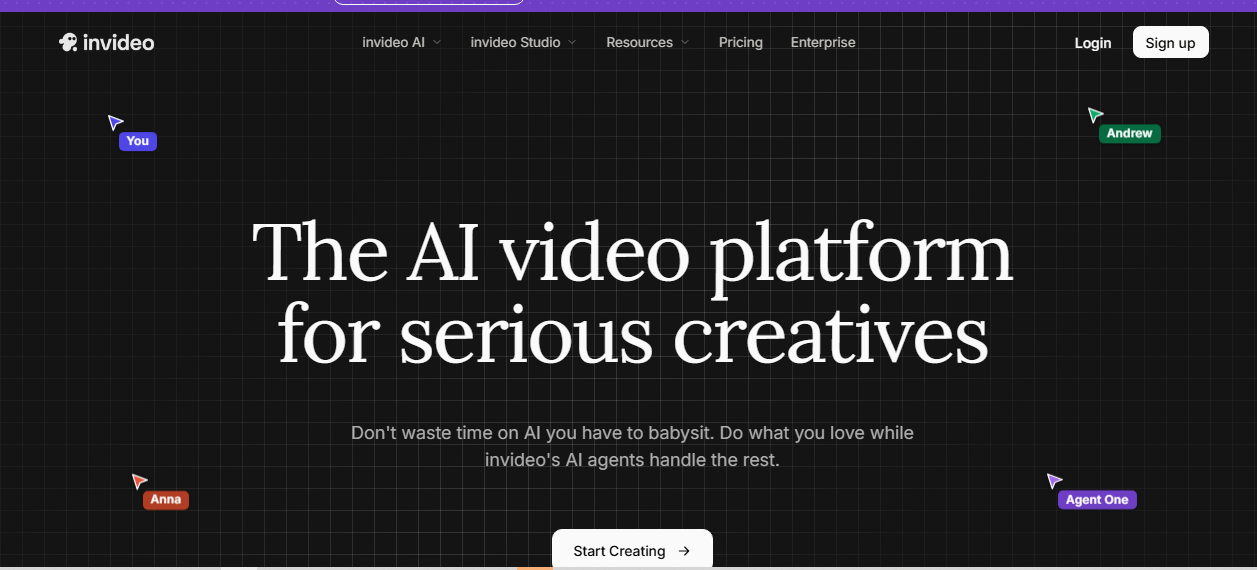Click the purple cursor arrow above 'Agent One'

click(1054, 481)
